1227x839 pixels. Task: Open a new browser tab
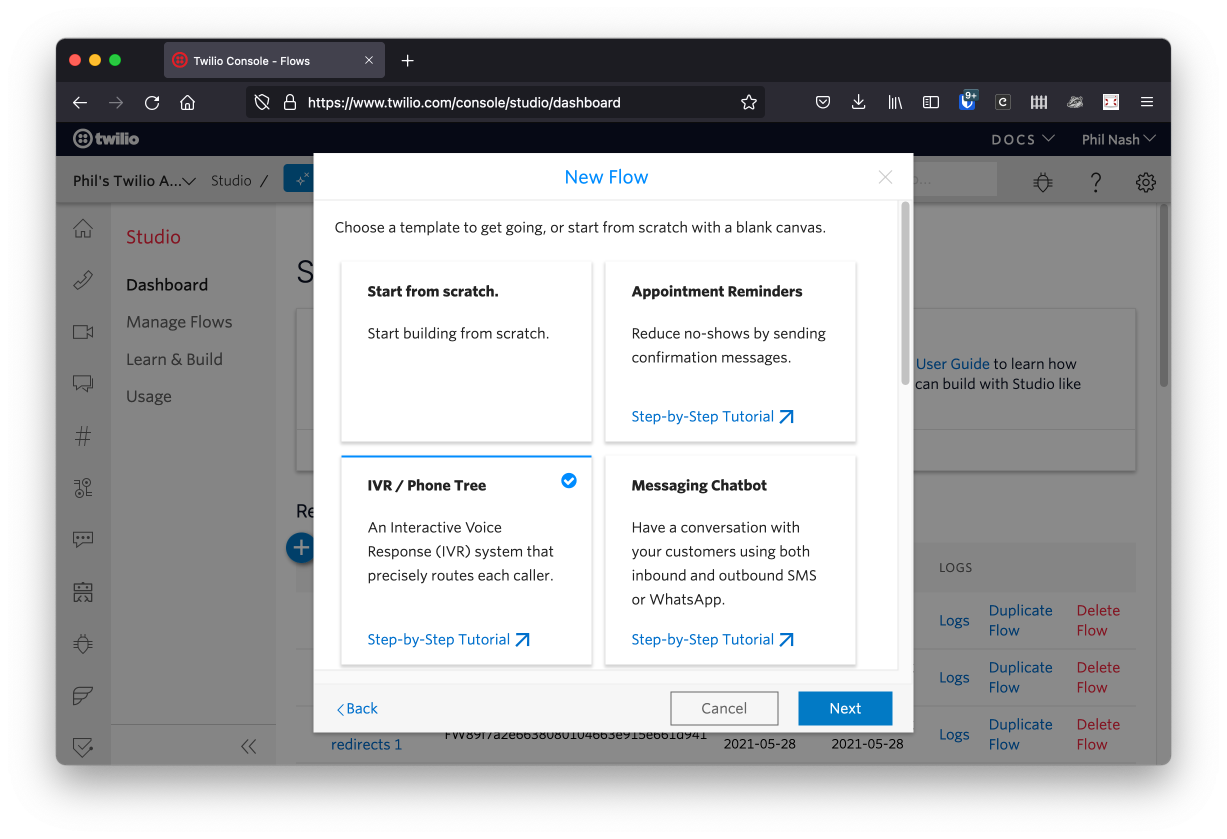pos(407,61)
